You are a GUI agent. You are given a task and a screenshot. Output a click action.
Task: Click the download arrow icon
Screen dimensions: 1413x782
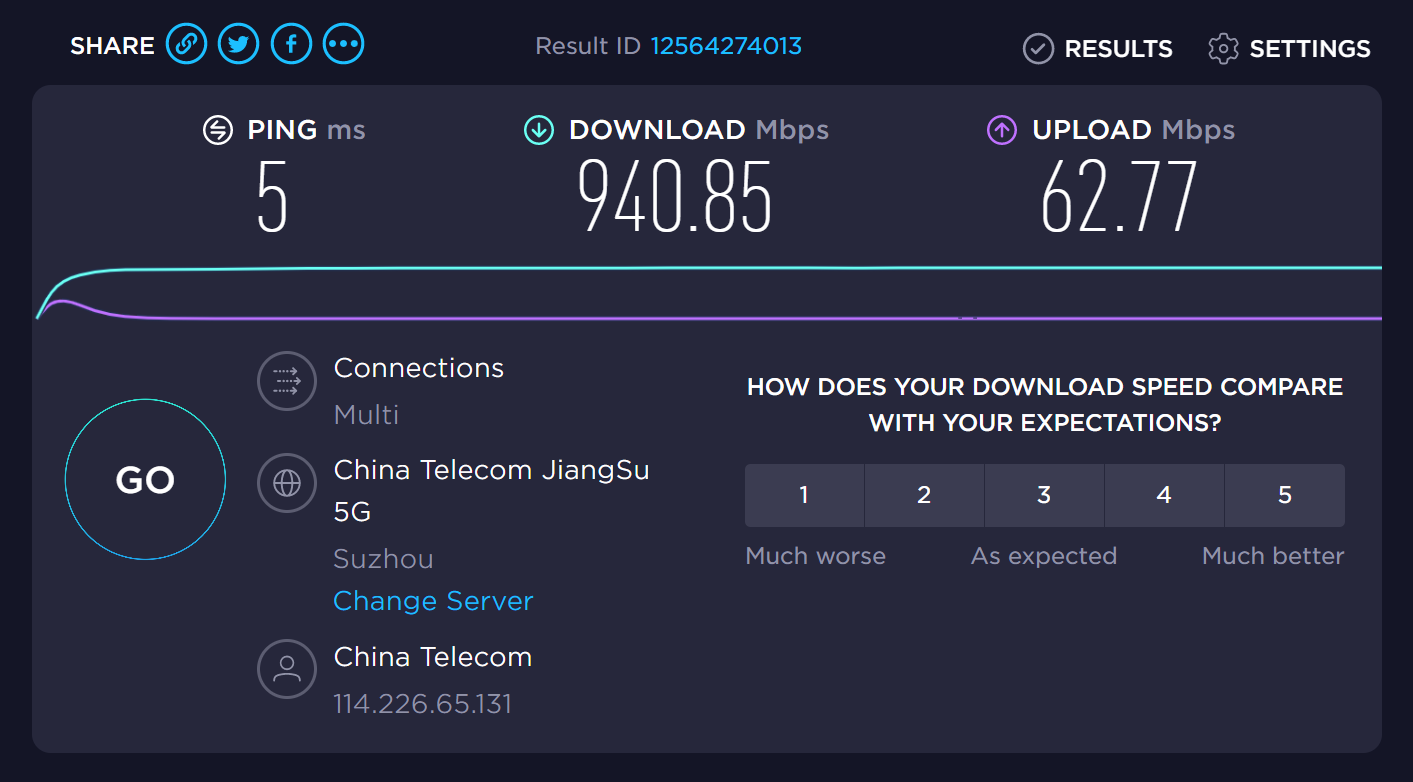pyautogui.click(x=539, y=130)
